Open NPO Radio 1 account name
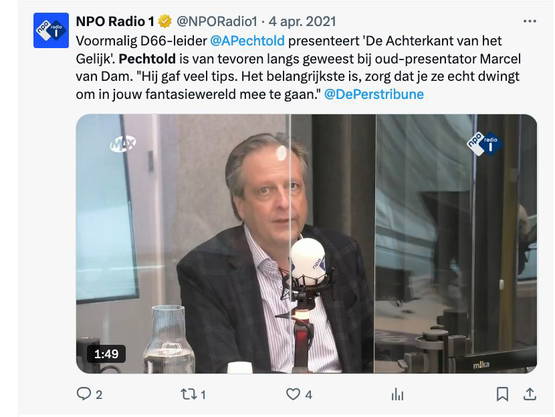The image size is (555, 417). pyautogui.click(x=115, y=22)
